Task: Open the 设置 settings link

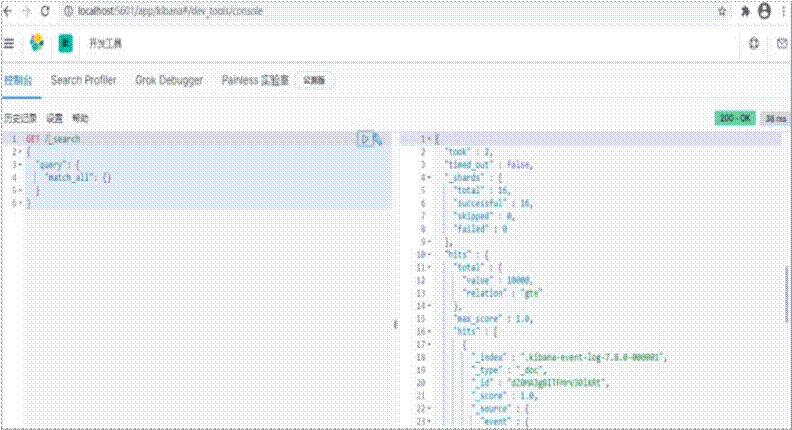Action: point(55,118)
